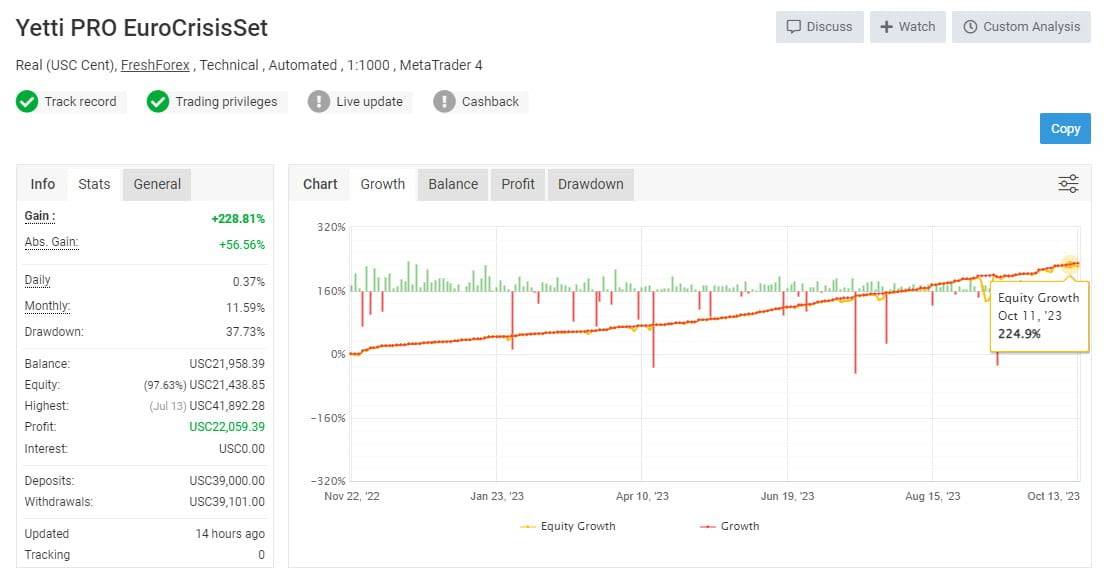Viewport: 1111px width, 580px height.
Task: Click the Gain label in stats
Action: coord(40,217)
